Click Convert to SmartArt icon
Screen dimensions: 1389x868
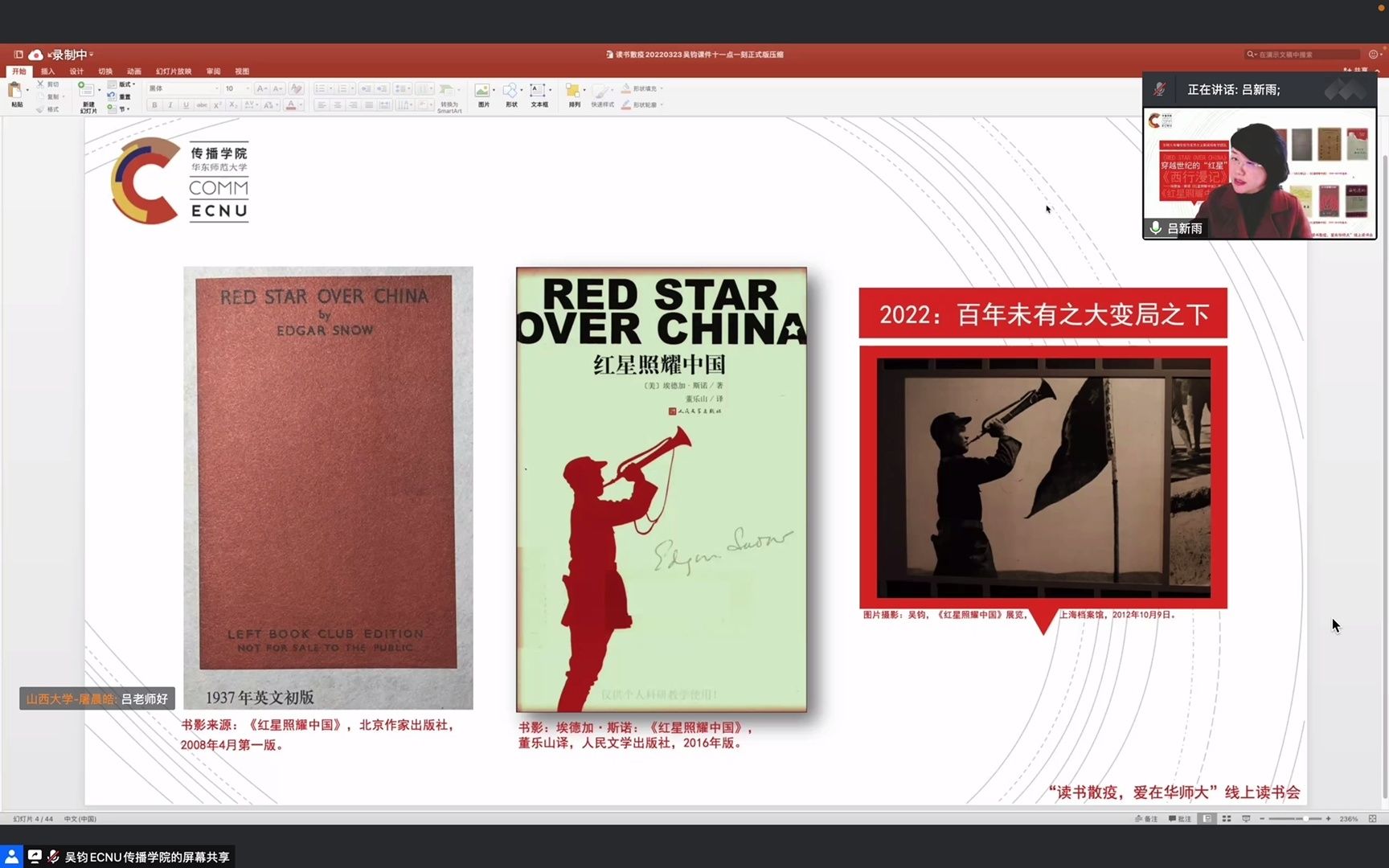pos(447,89)
